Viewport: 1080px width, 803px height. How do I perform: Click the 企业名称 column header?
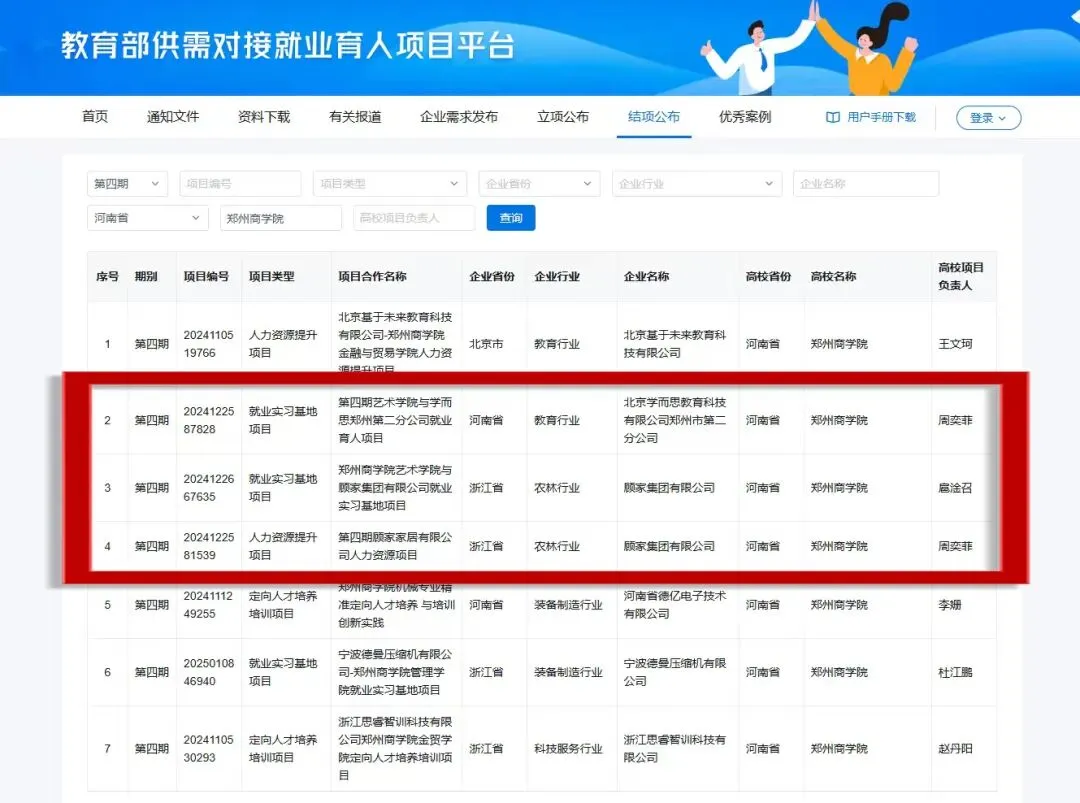[646, 276]
